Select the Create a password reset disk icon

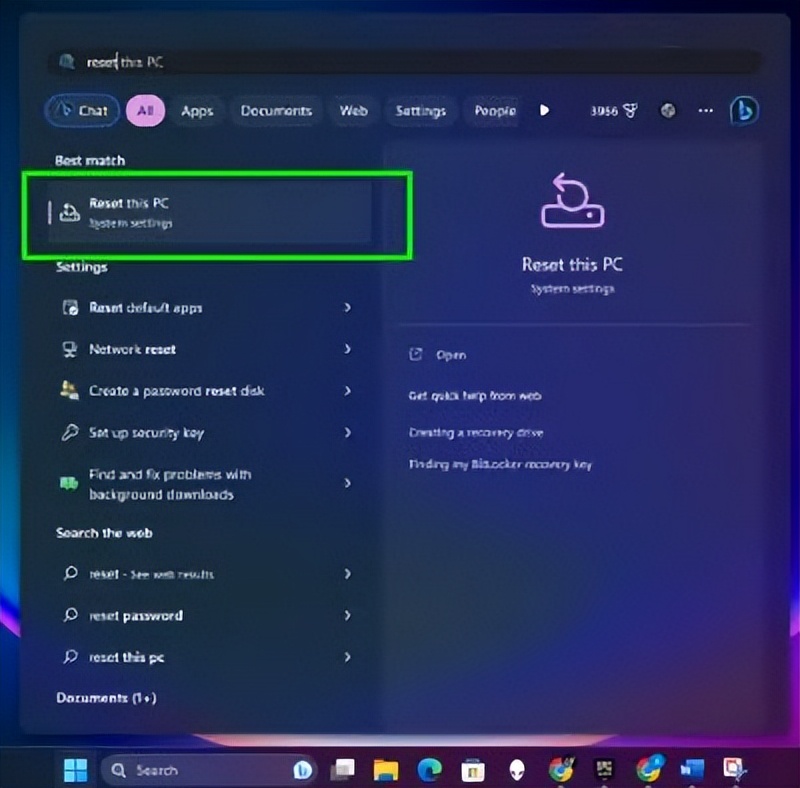click(69, 391)
